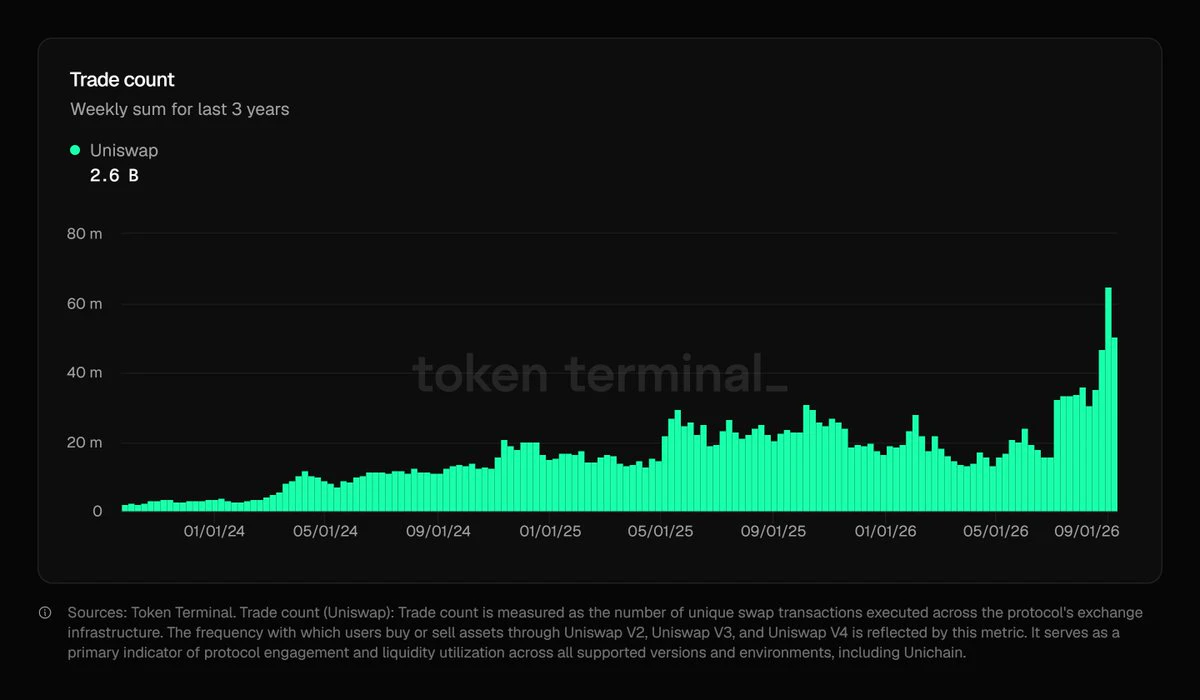Click the 05/01/26 x-axis date
The height and width of the screenshot is (700, 1200).
coord(996,532)
